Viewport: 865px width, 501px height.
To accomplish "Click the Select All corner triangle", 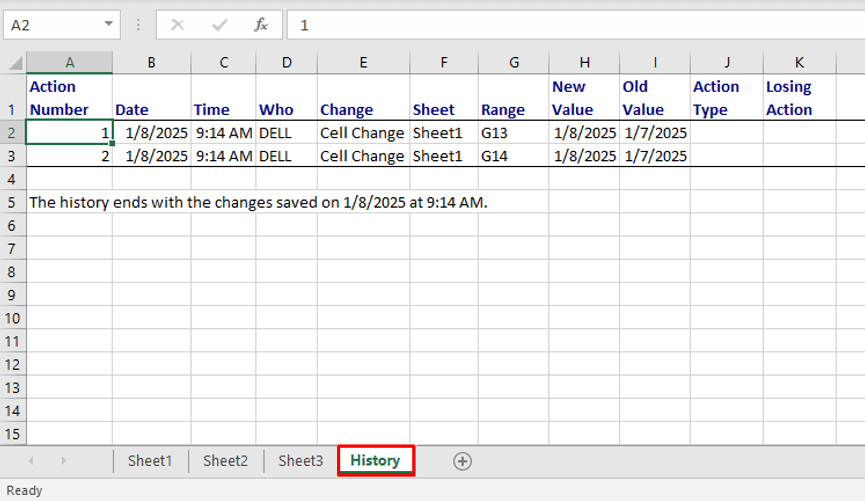I will [15, 63].
